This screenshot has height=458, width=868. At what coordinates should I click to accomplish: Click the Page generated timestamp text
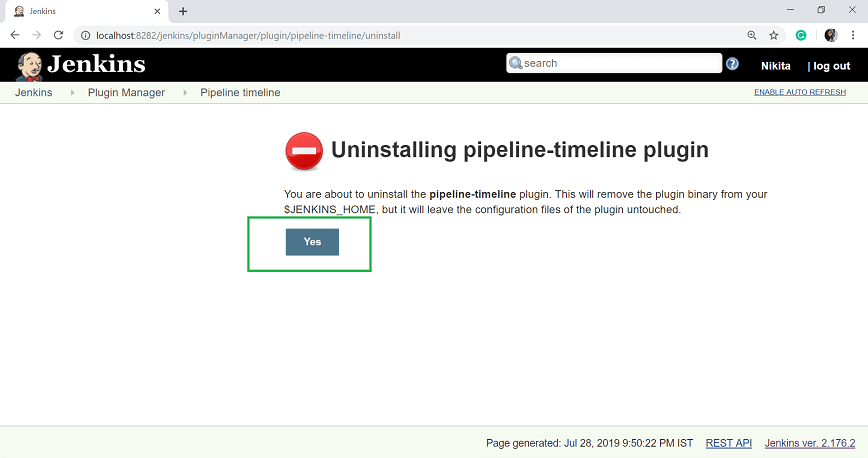click(x=590, y=443)
